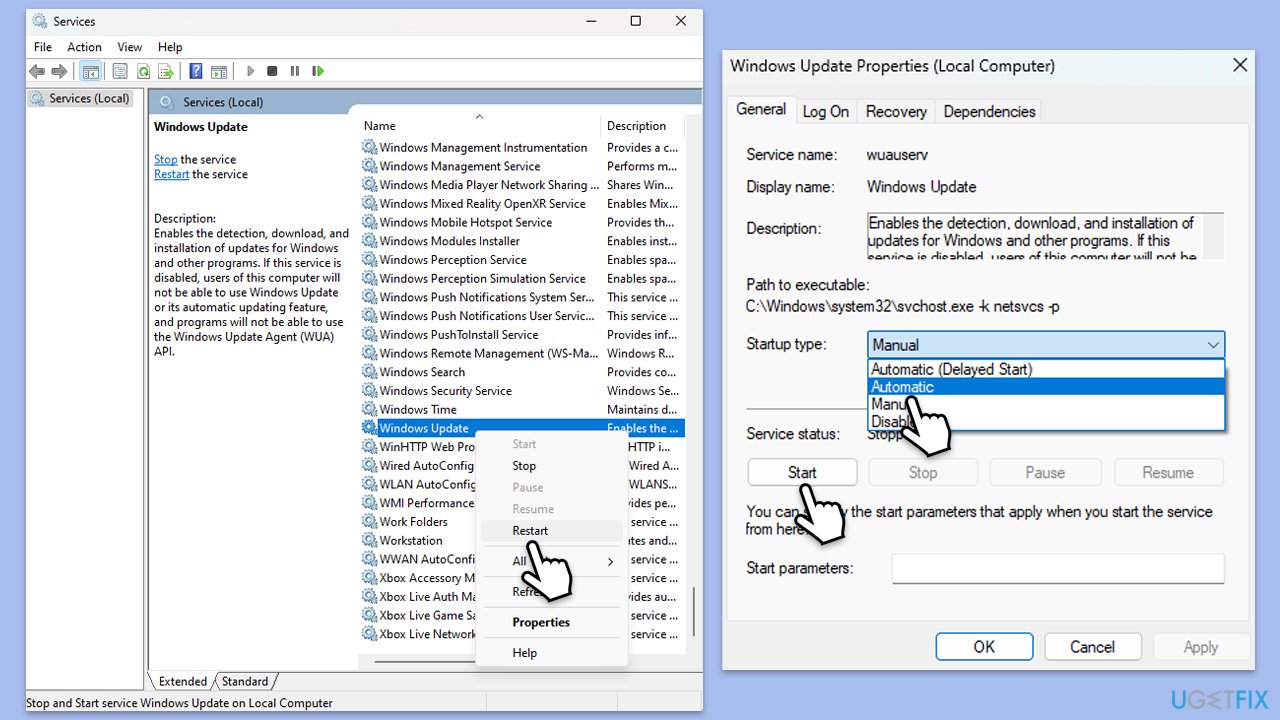Switch to the Log On tab

tap(826, 112)
